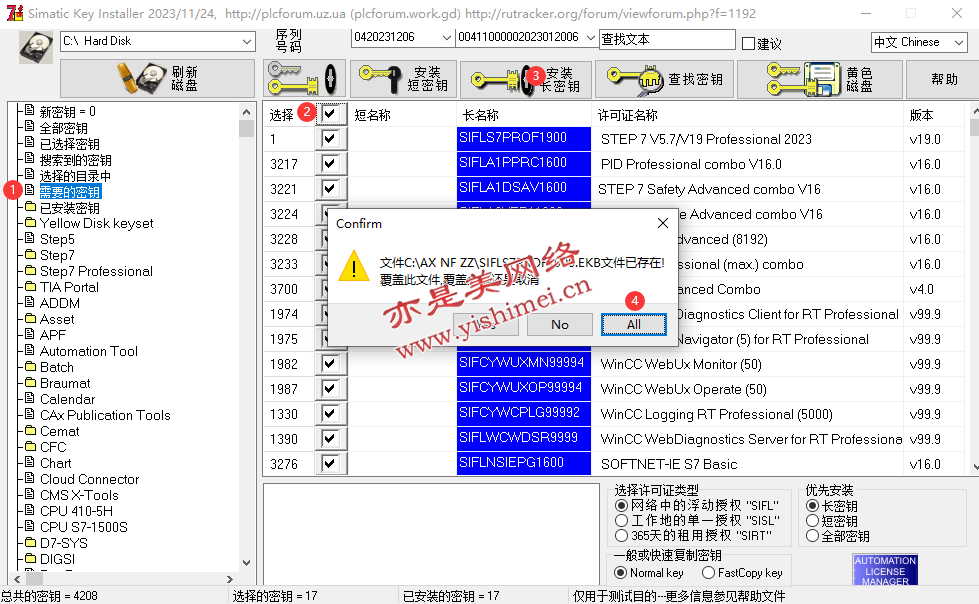Open the 0420231206 serial number dropdown
Image resolution: width=979 pixels, height=604 pixels.
(446, 37)
